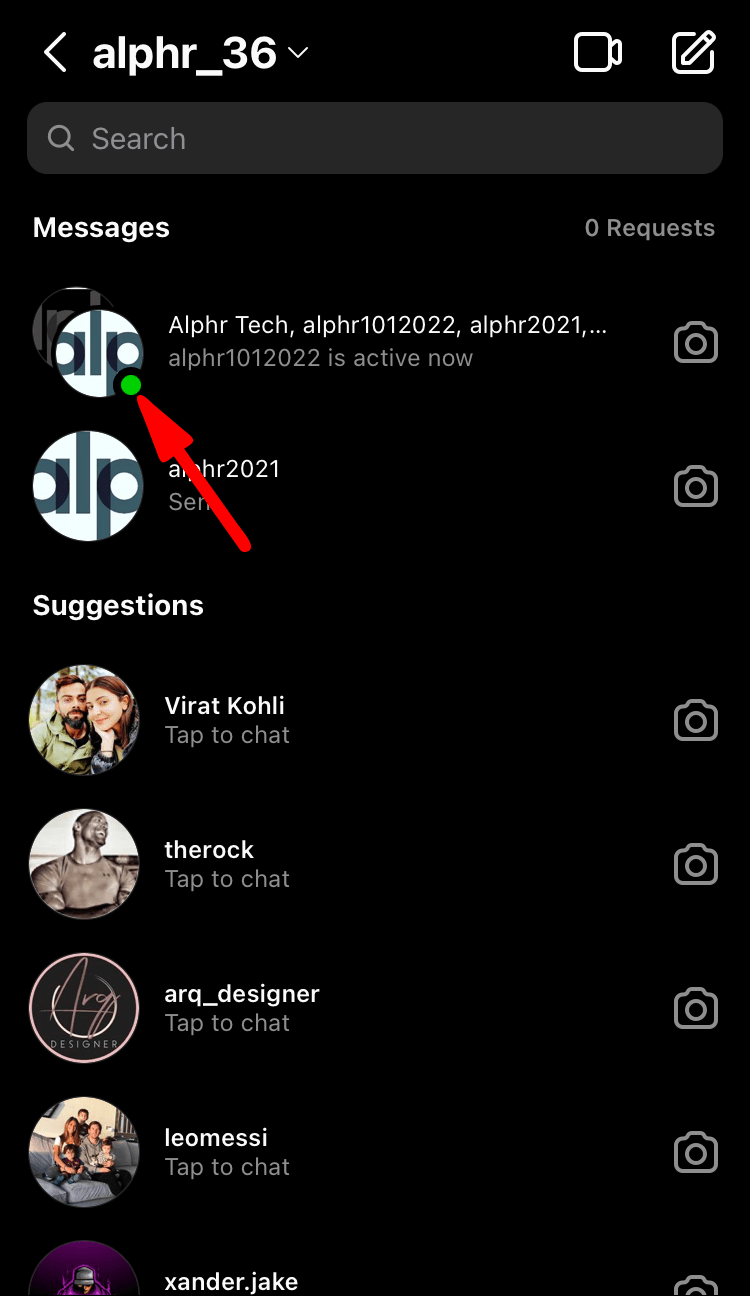Open the group chat with Alphr Tech, alphr1012022
The height and width of the screenshot is (1296, 750).
tap(375, 342)
